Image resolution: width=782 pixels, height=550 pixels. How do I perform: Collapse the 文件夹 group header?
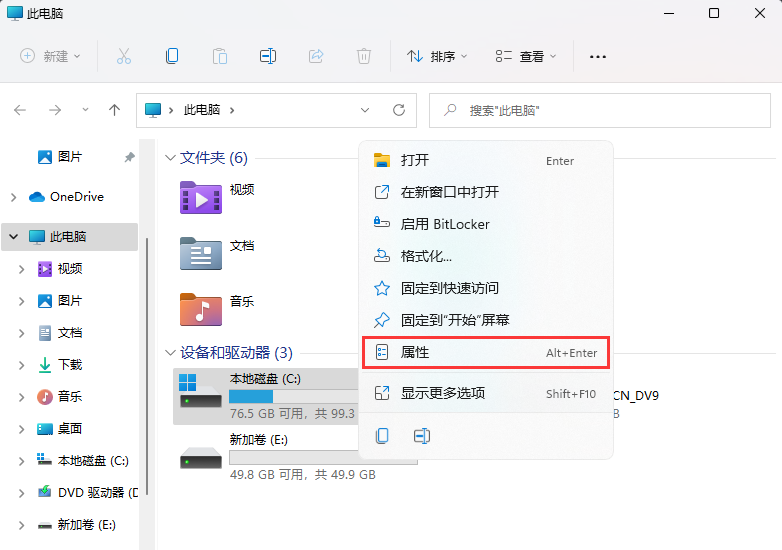(x=170, y=158)
